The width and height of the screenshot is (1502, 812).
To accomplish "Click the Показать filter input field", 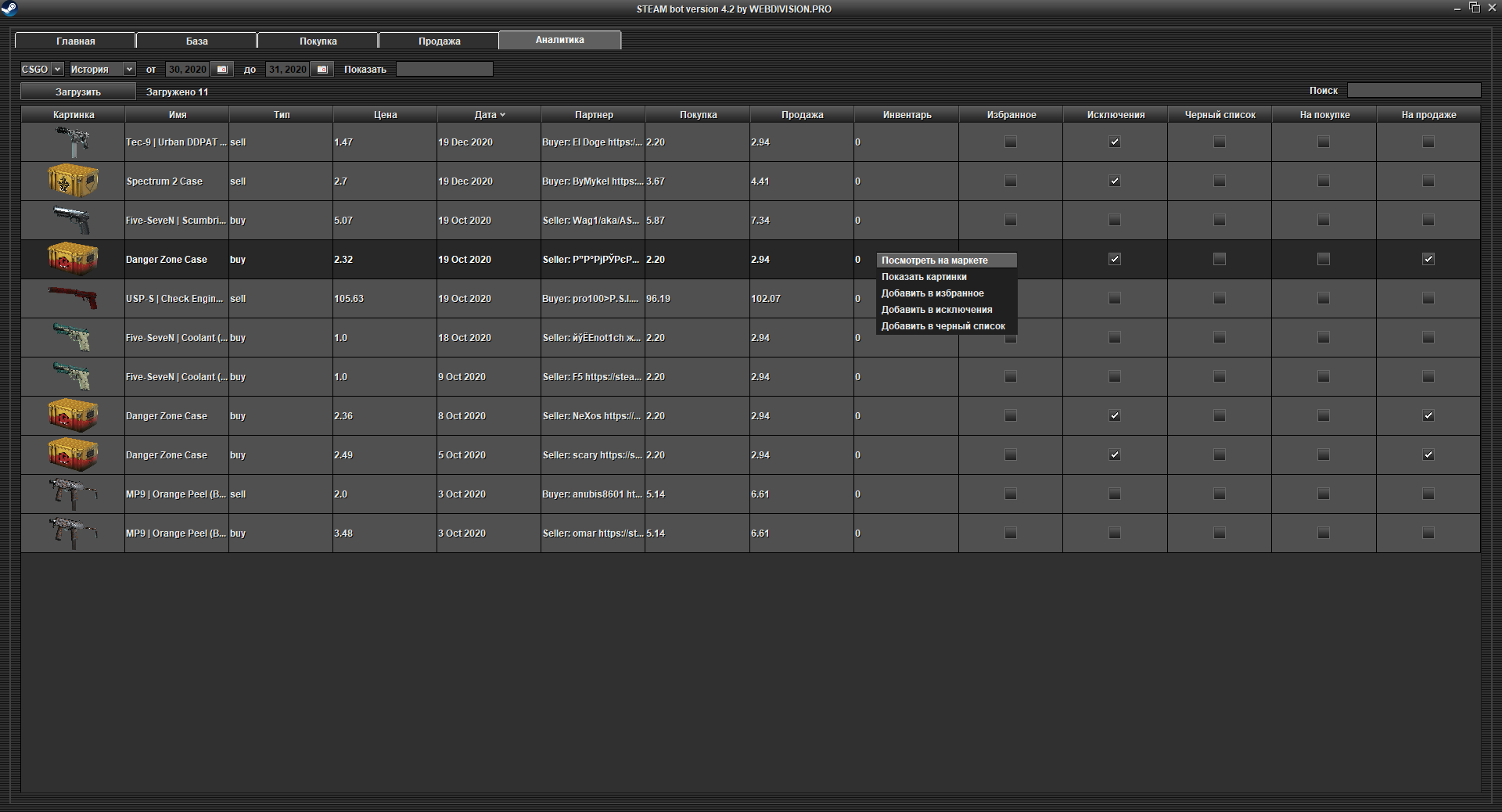I will (444, 70).
